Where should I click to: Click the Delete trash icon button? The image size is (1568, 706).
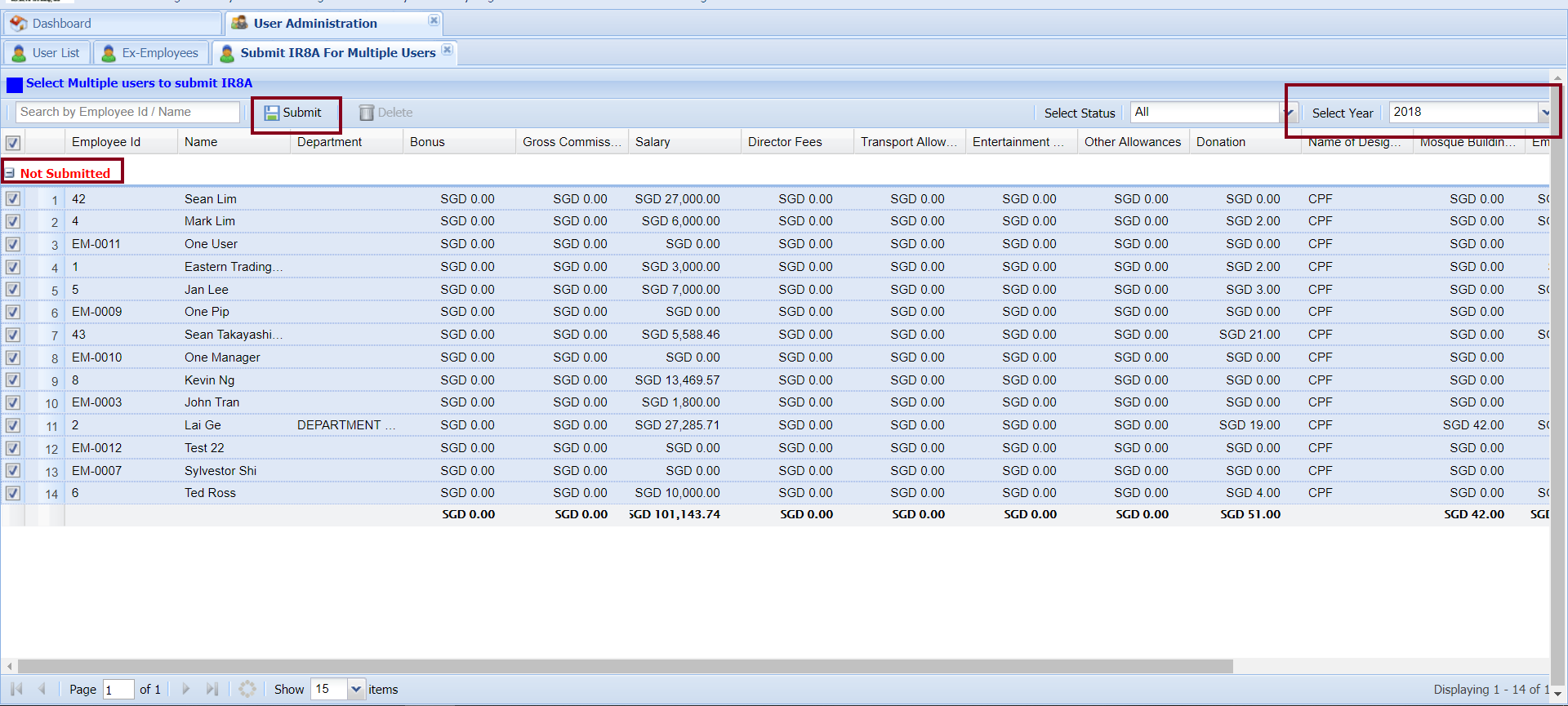point(386,113)
